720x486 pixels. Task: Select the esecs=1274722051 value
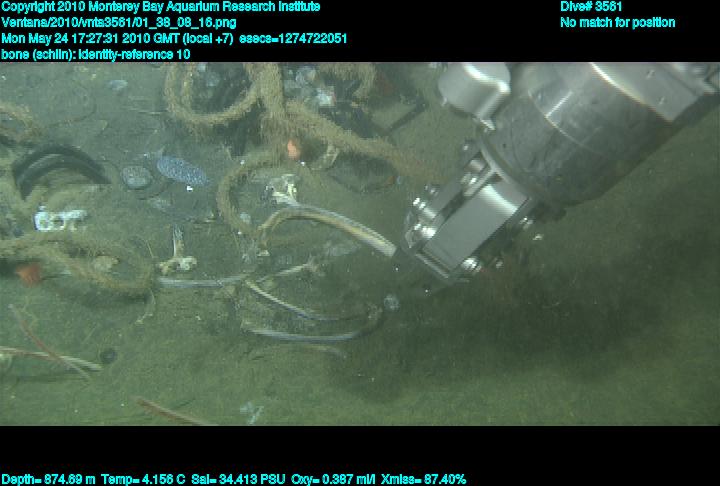(x=293, y=38)
